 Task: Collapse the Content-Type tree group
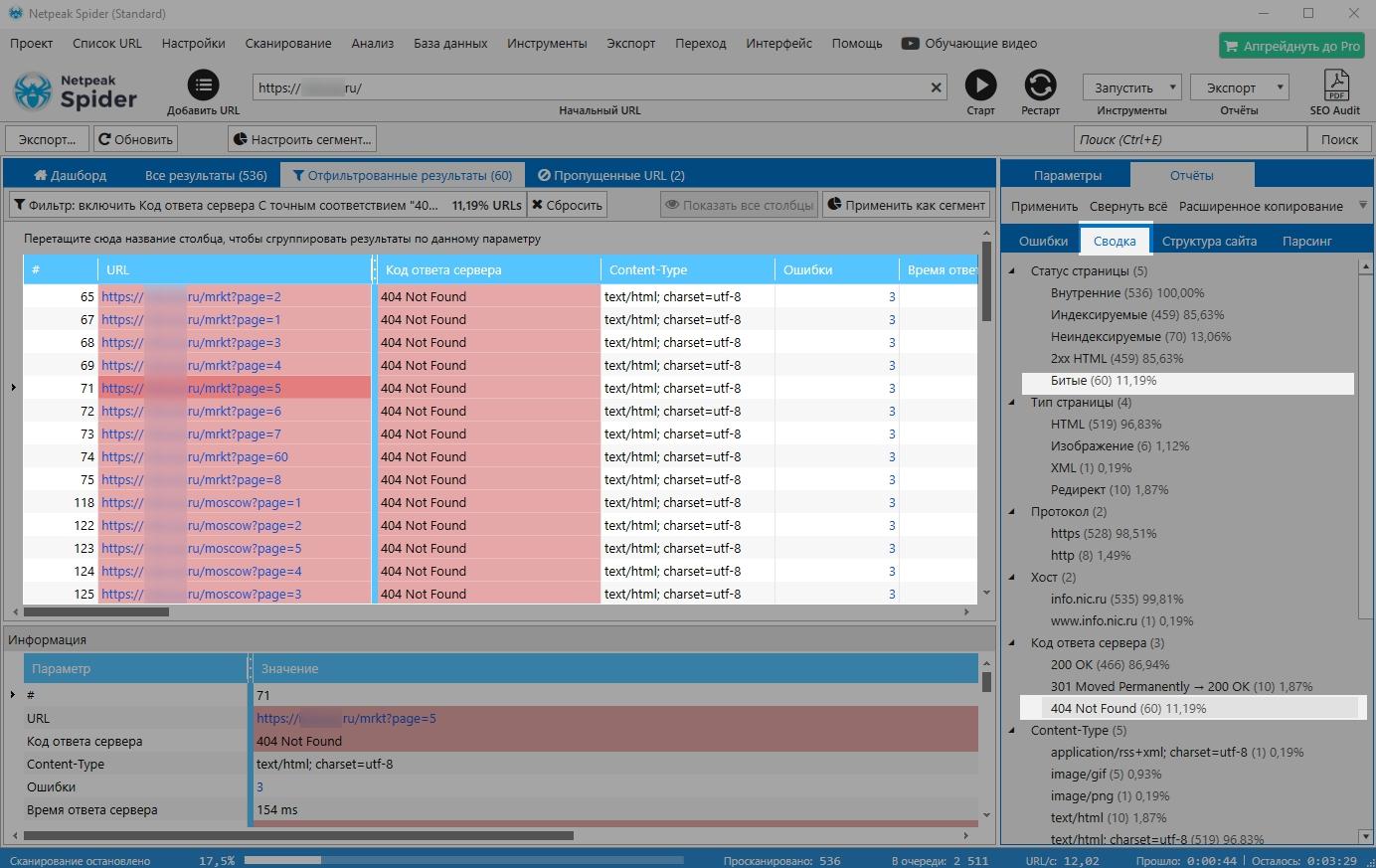[x=1013, y=730]
